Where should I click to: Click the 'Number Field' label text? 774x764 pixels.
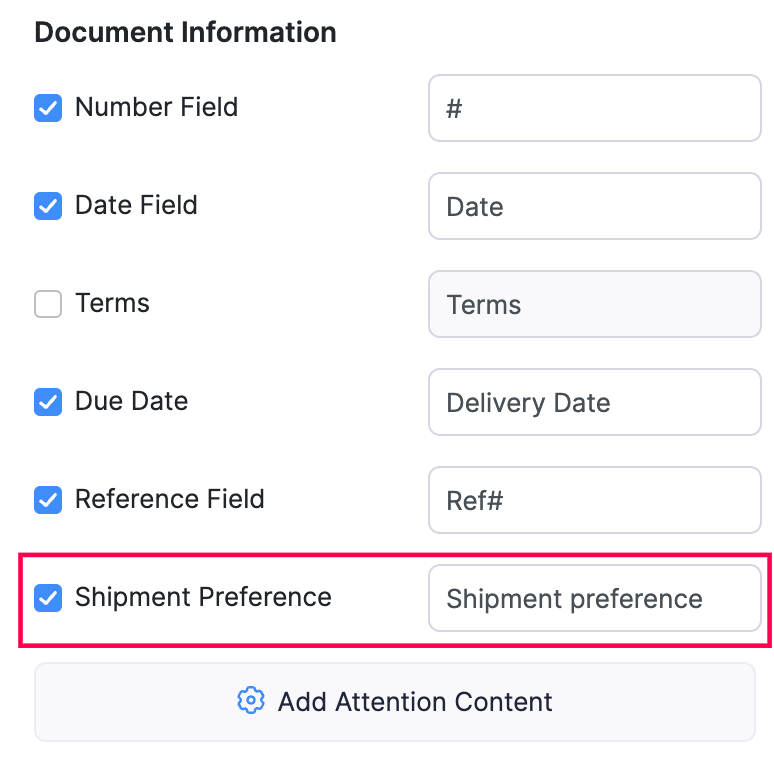click(x=156, y=107)
